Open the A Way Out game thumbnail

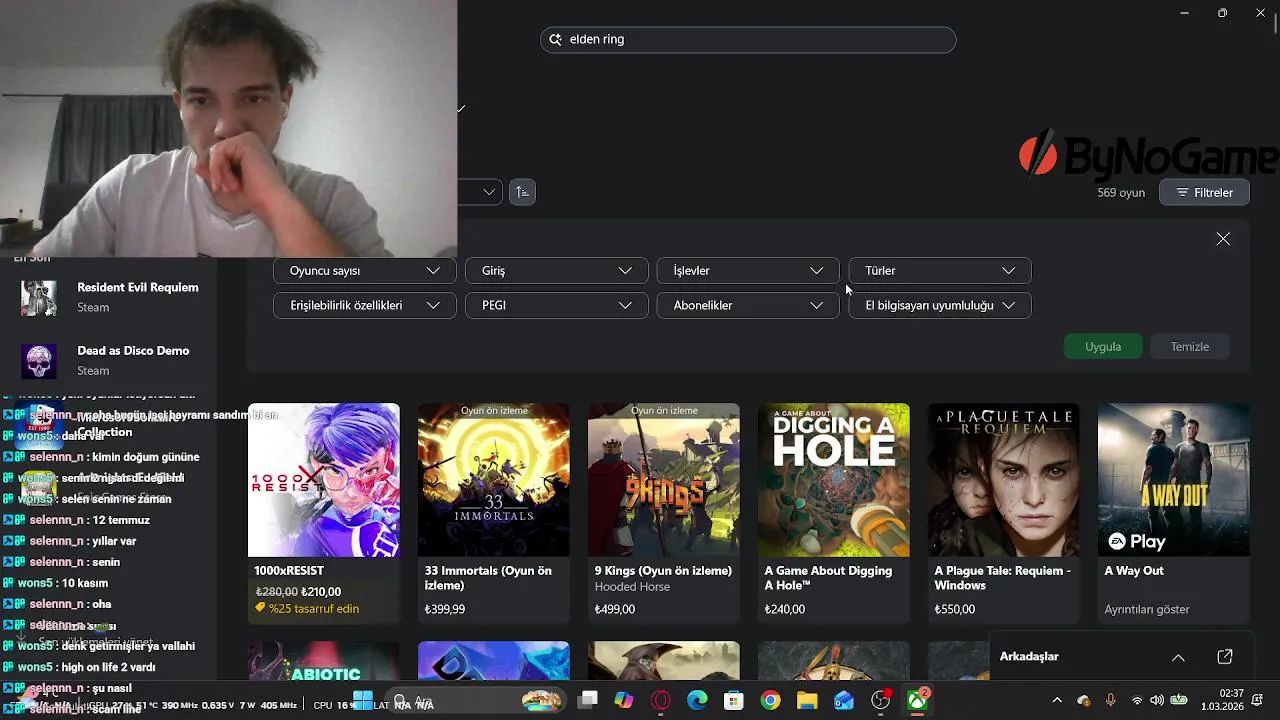coord(1173,480)
